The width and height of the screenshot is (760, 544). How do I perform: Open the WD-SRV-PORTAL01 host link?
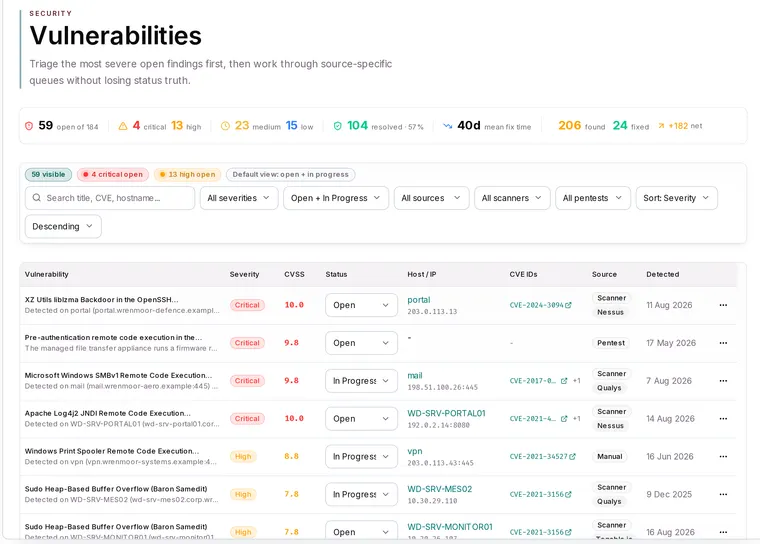point(446,413)
